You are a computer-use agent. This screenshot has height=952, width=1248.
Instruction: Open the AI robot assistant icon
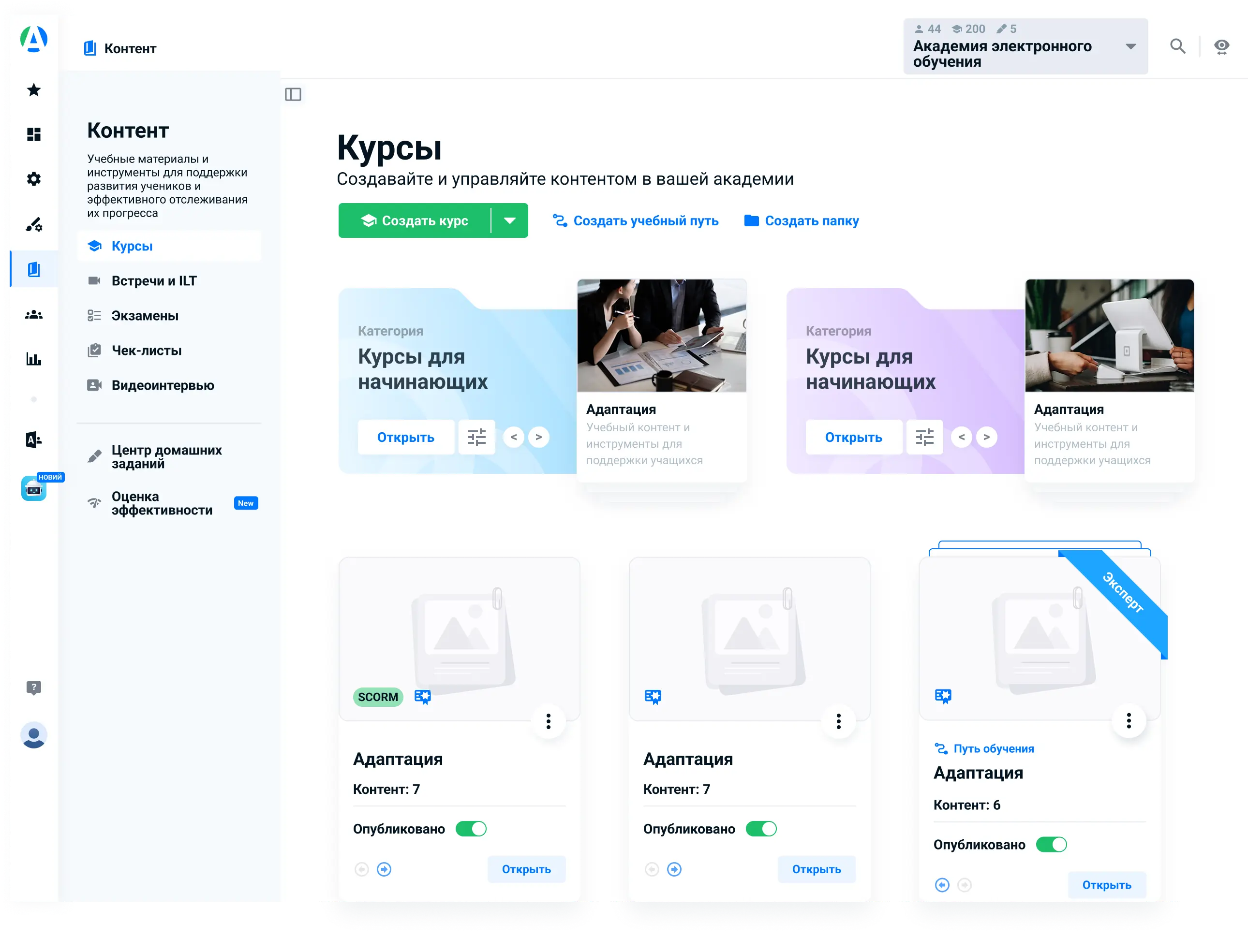(34, 488)
